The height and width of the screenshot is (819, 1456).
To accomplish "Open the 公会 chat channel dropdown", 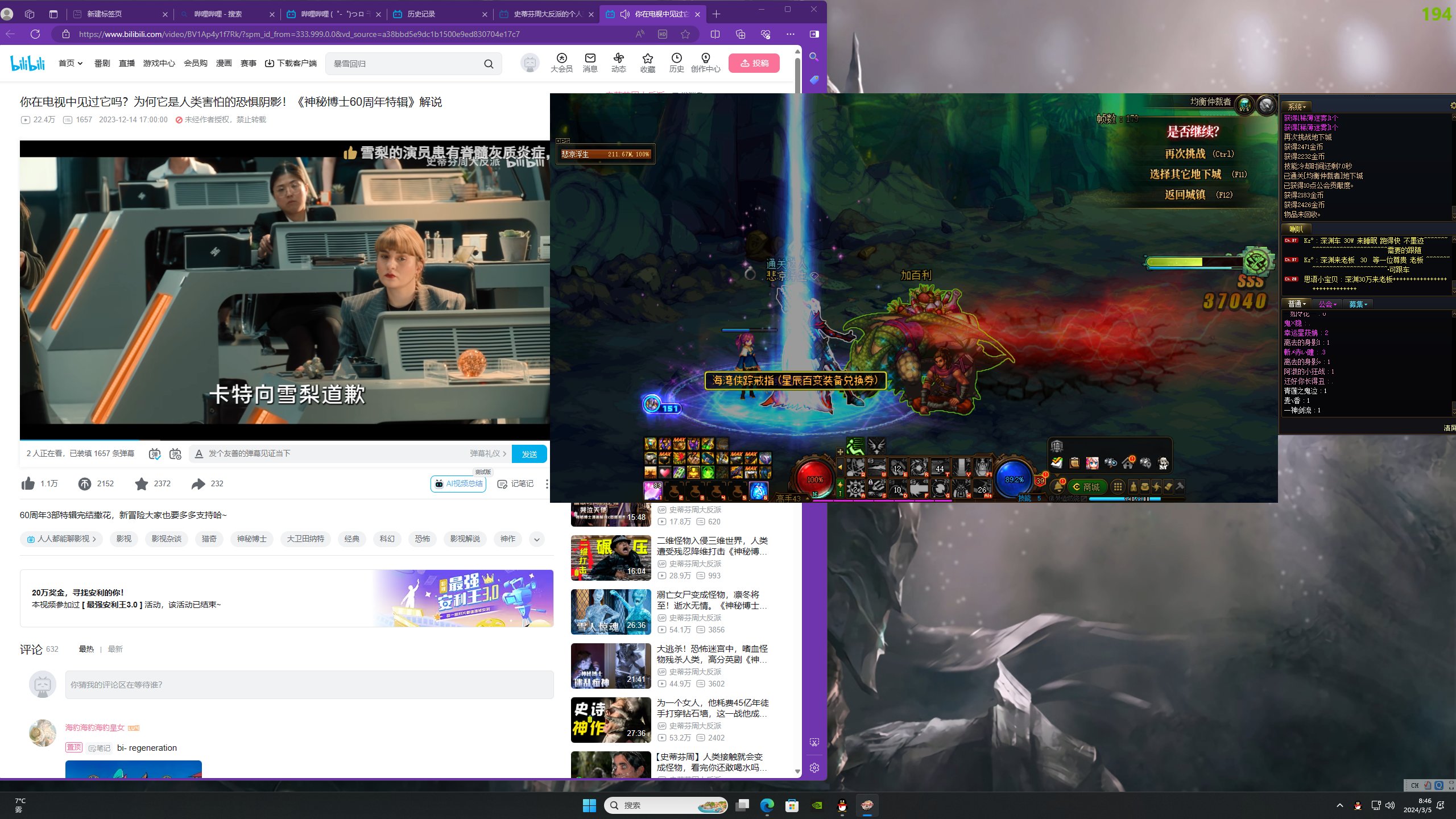I will click(1327, 304).
